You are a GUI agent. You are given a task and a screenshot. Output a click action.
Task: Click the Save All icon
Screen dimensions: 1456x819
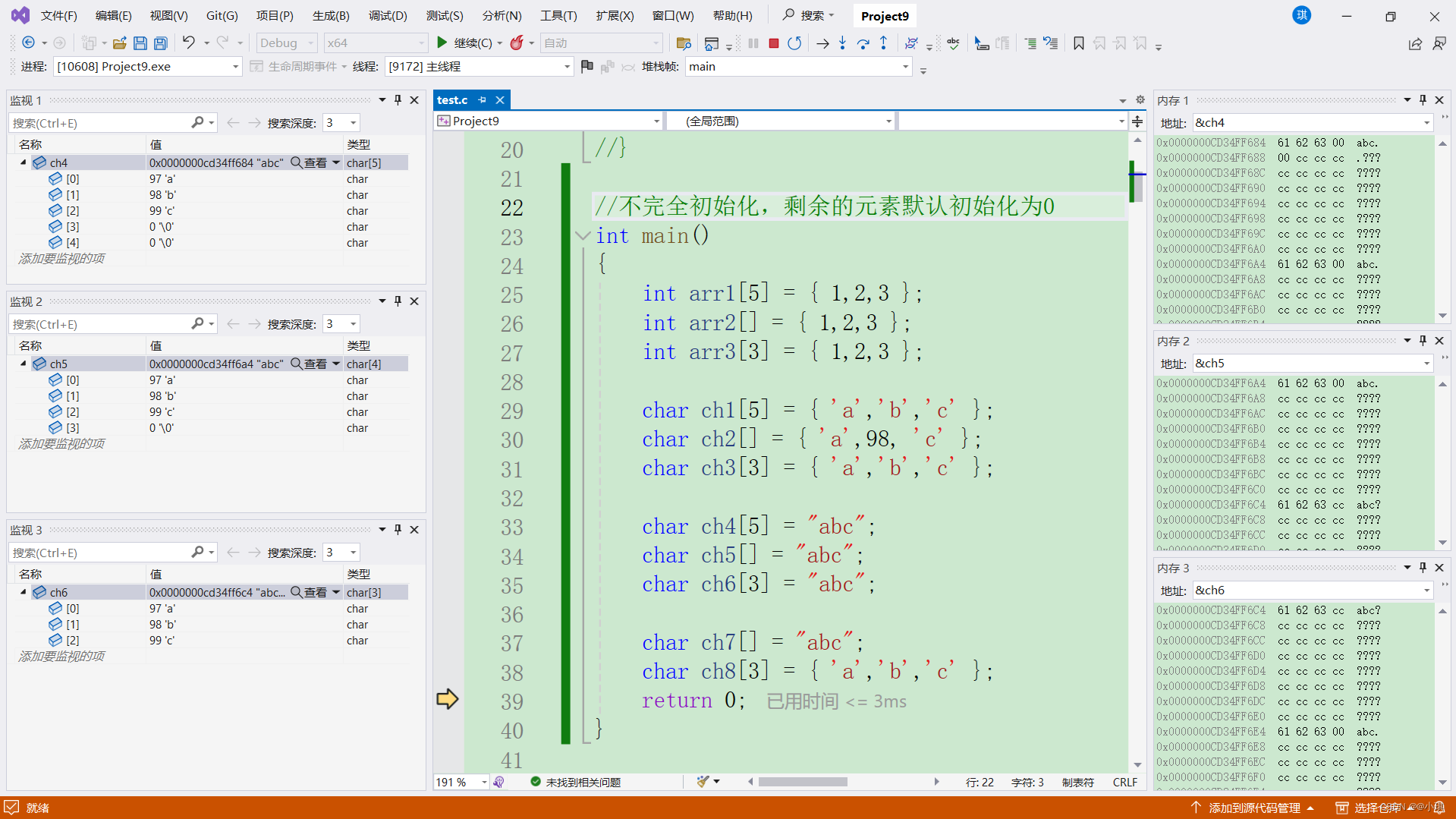click(x=160, y=43)
